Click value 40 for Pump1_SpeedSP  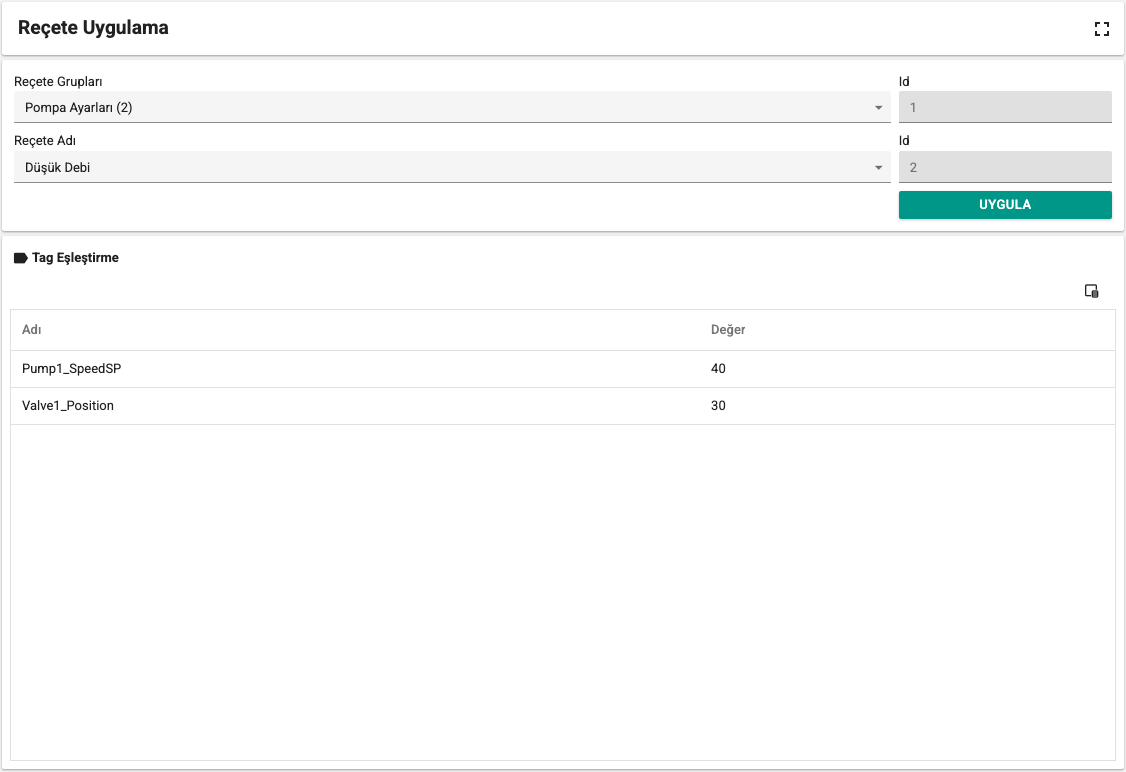pyautogui.click(x=718, y=368)
